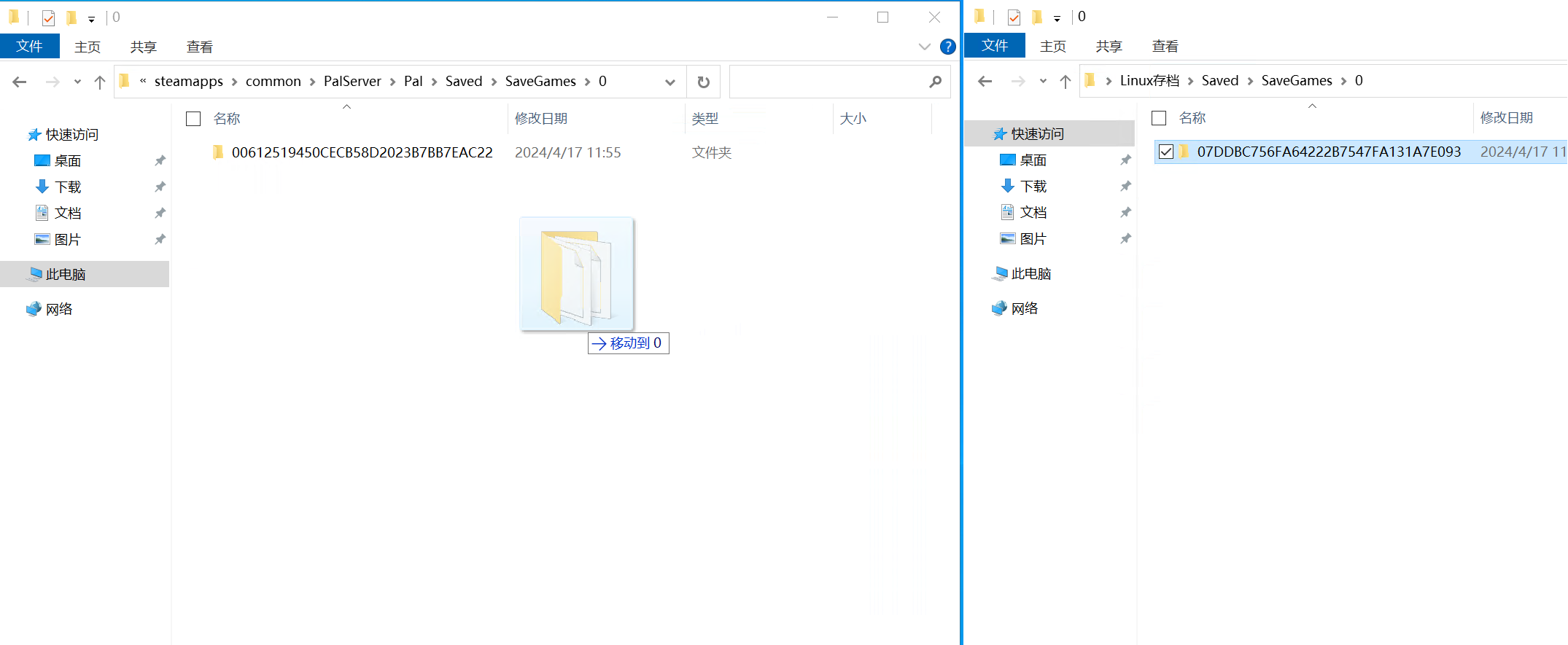Viewport: 1568px width, 645px height.
Task: Click Back arrow in left Explorer window
Action: coord(20,82)
